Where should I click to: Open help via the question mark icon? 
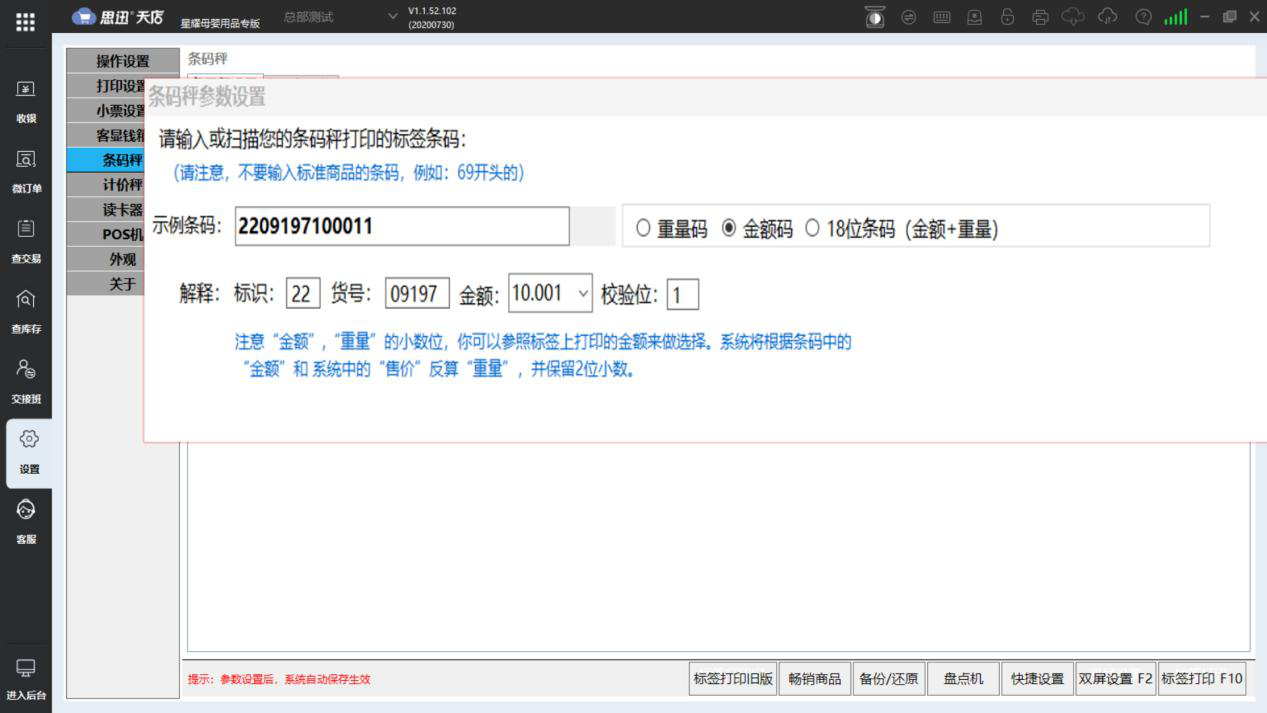coord(1142,17)
